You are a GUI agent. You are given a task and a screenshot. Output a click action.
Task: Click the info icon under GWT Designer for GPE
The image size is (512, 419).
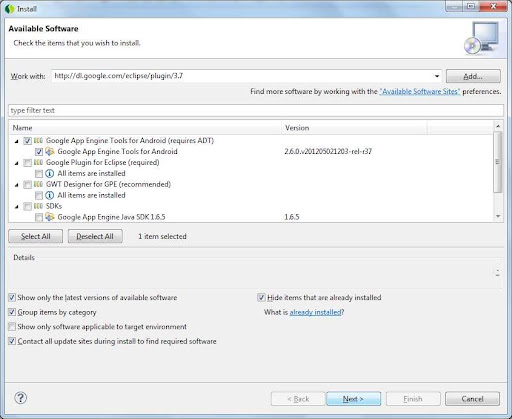[x=50, y=195]
